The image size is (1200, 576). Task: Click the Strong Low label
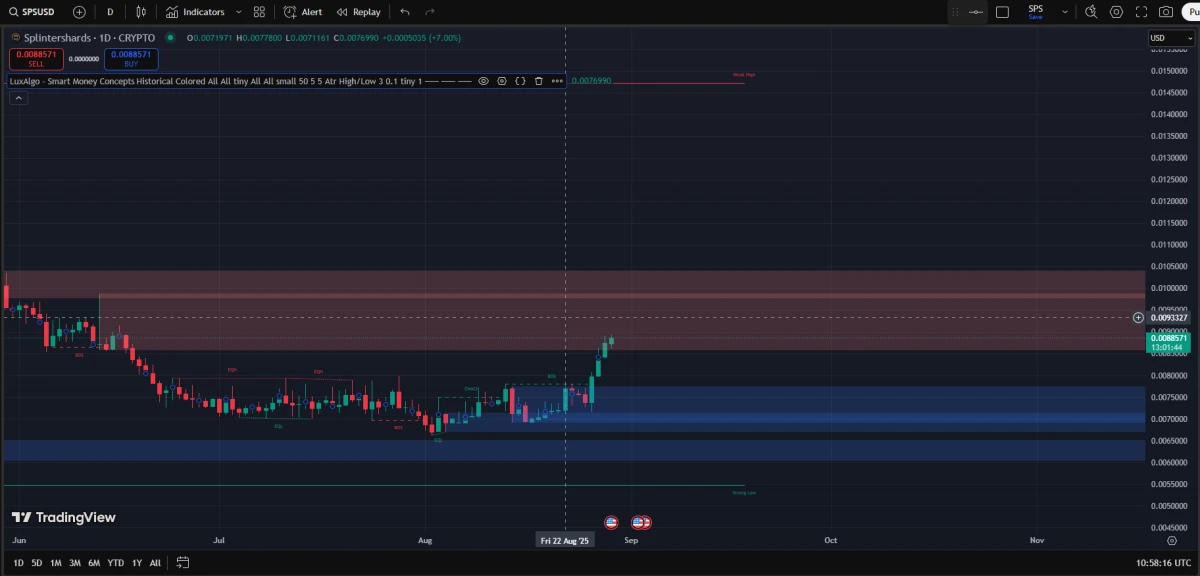(x=743, y=493)
